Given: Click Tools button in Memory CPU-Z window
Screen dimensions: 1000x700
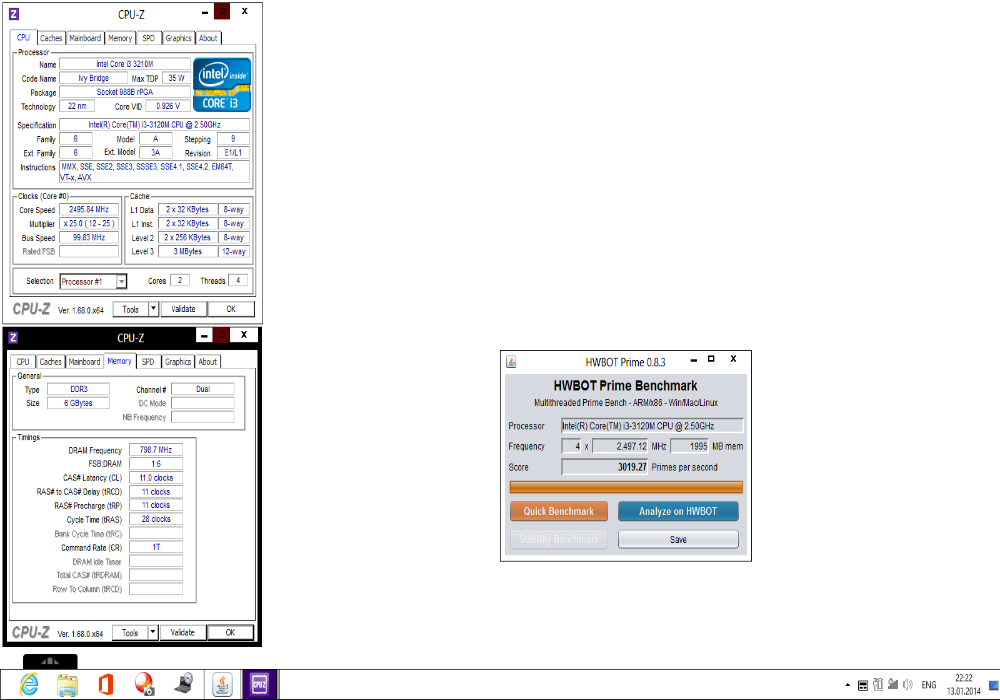Looking at the screenshot, I should pyautogui.click(x=130, y=632).
